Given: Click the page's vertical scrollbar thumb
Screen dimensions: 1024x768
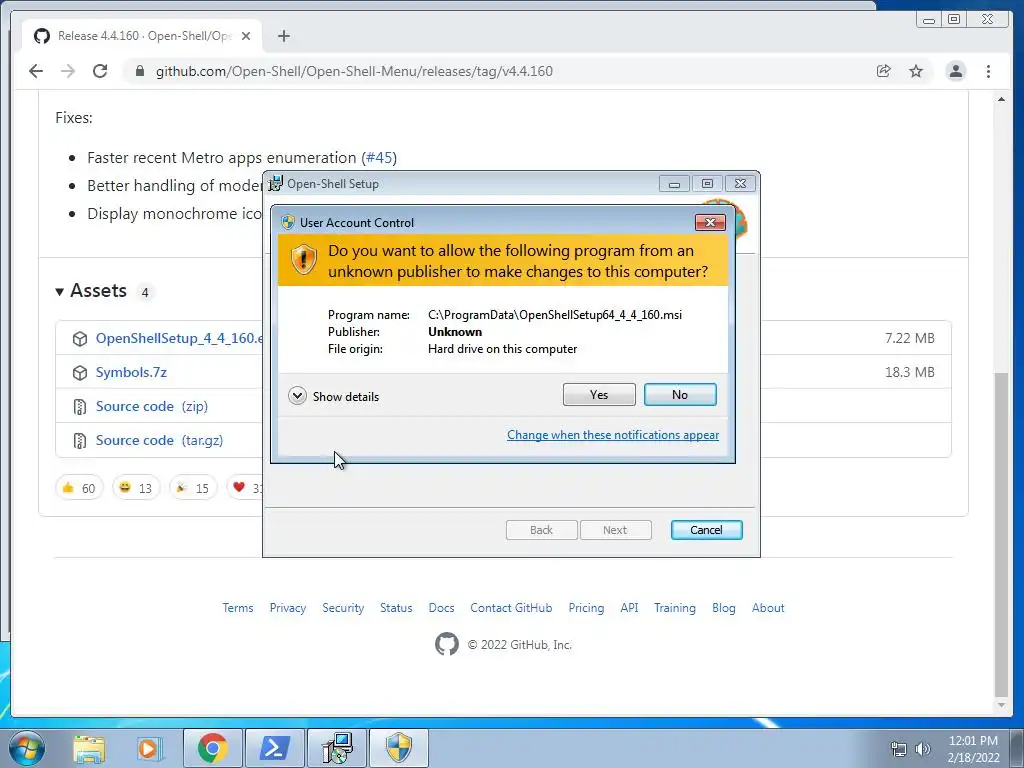Looking at the screenshot, I should coord(1001,534).
